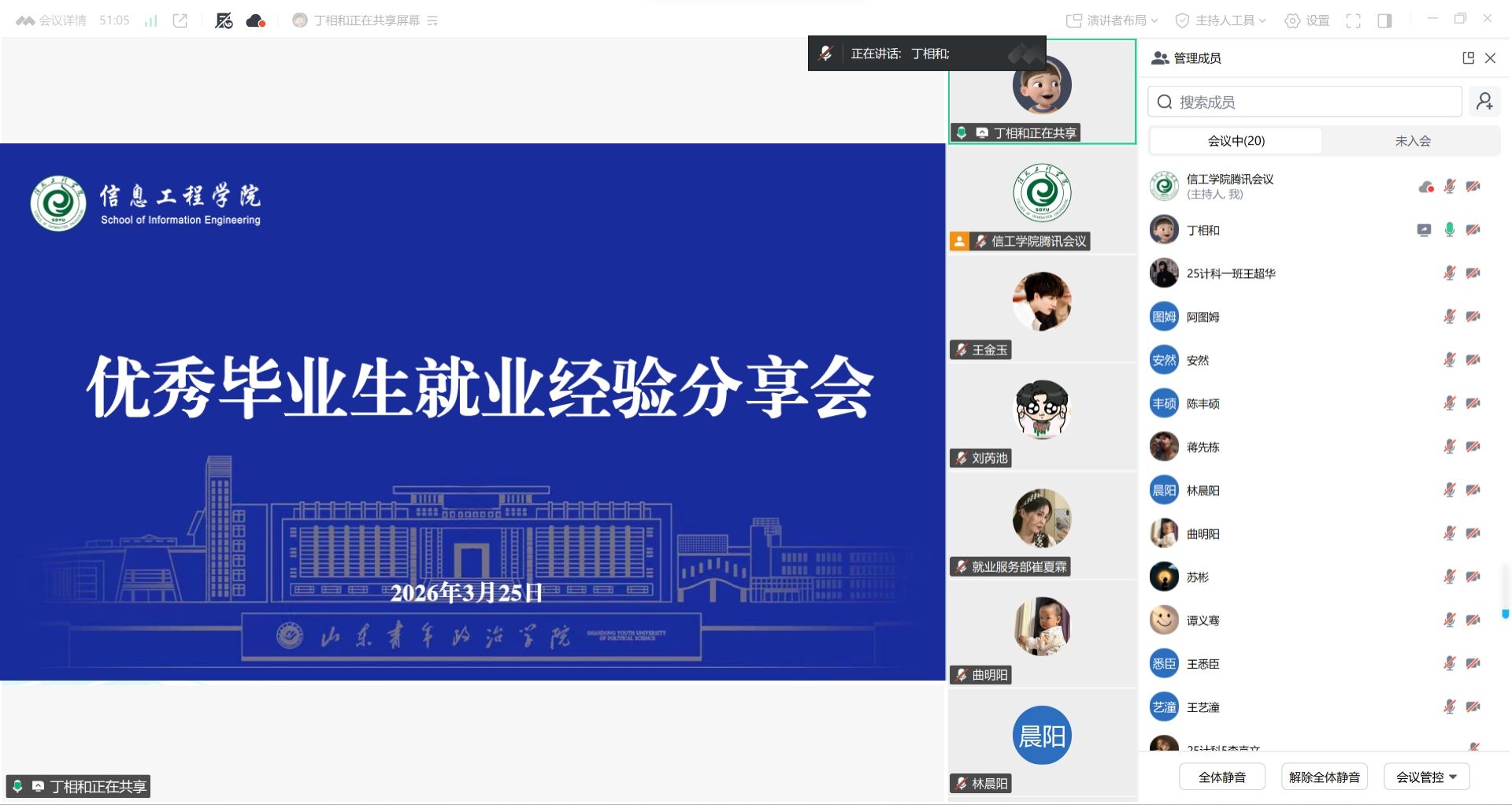Viewport: 1512px width, 805px height.
Task: Click the 全体静音 button
Action: 1221,777
